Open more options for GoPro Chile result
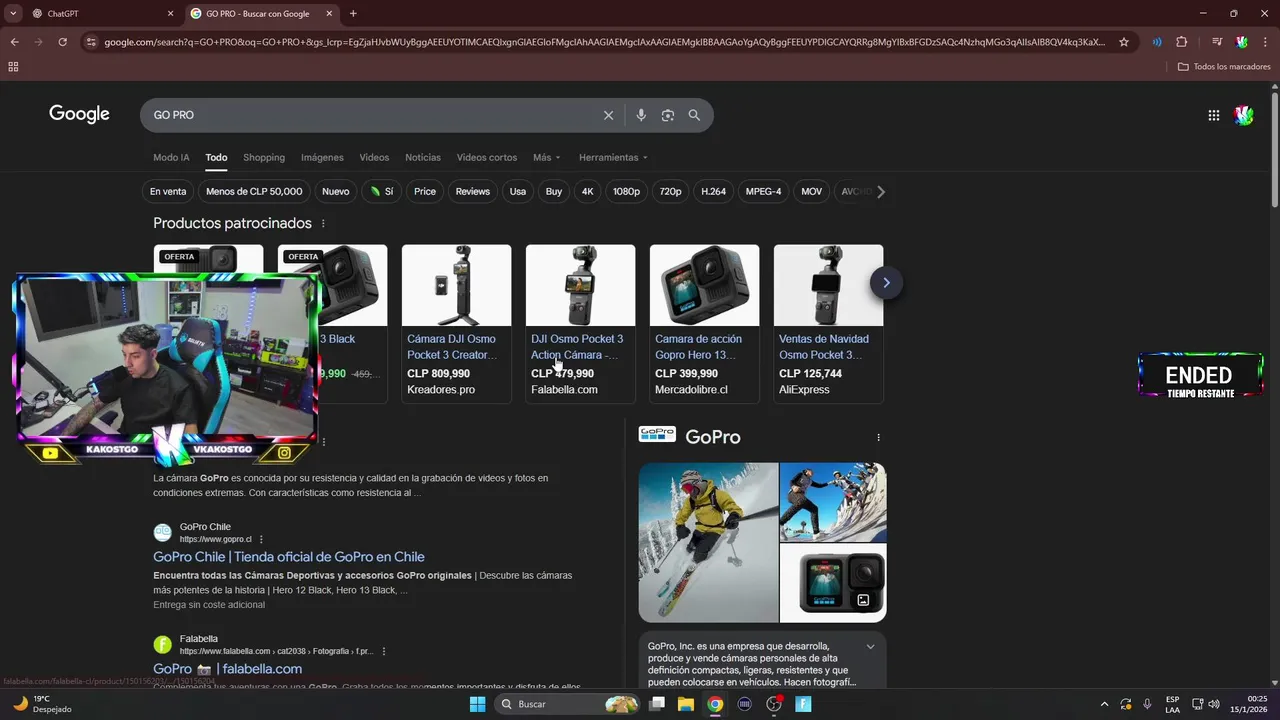 coord(261,539)
